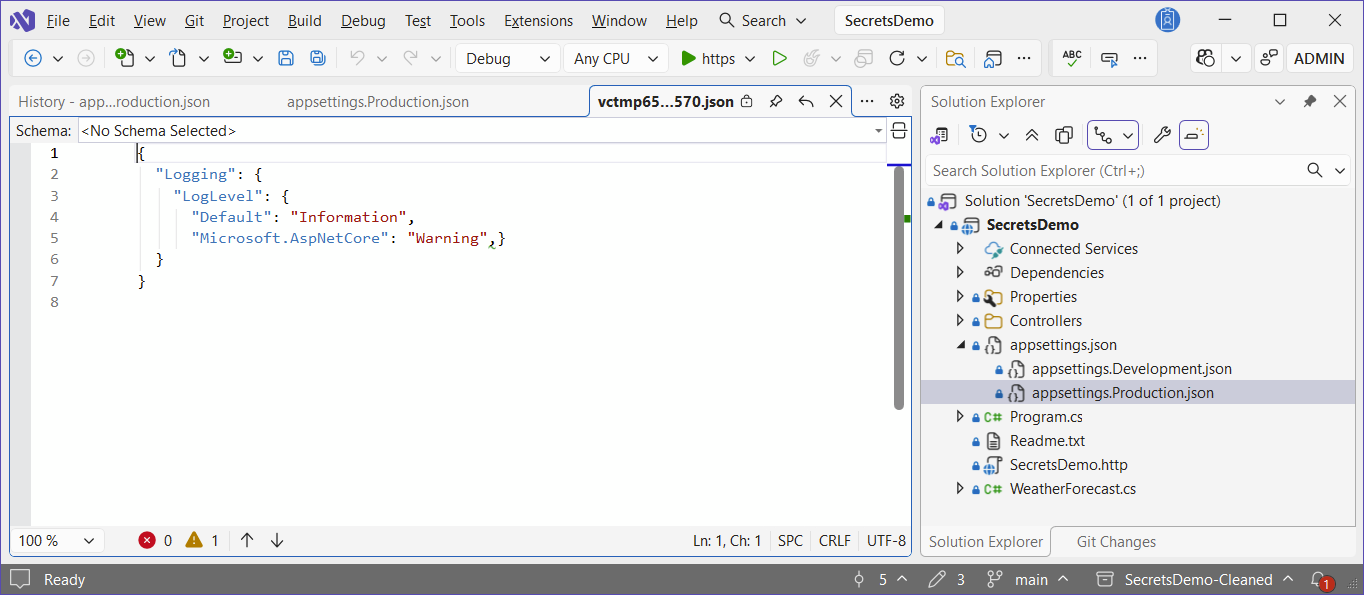Open the Any CPU platform dropdown
The height and width of the screenshot is (595, 1364).
coord(615,59)
